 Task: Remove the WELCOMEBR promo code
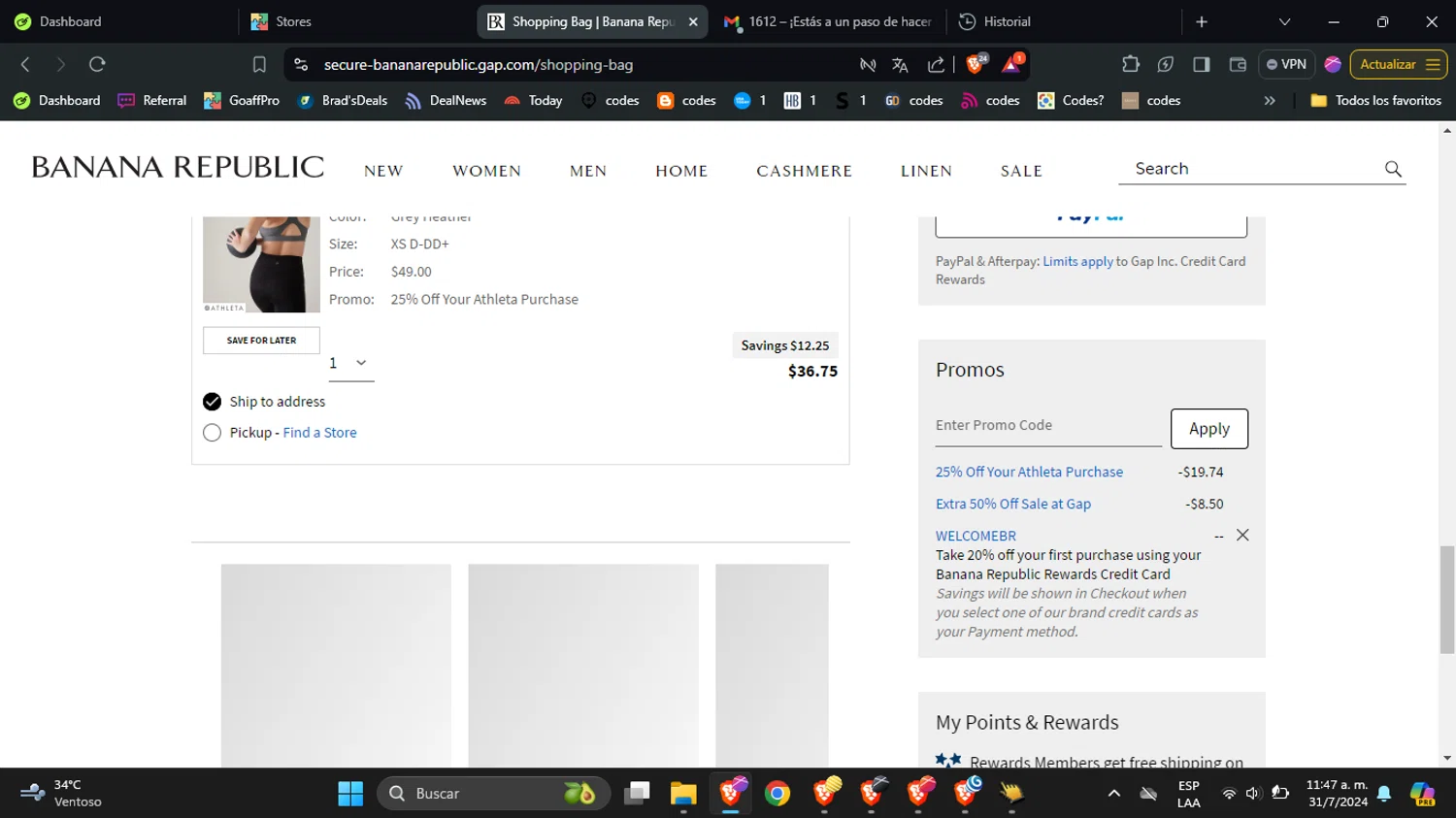pos(1242,536)
